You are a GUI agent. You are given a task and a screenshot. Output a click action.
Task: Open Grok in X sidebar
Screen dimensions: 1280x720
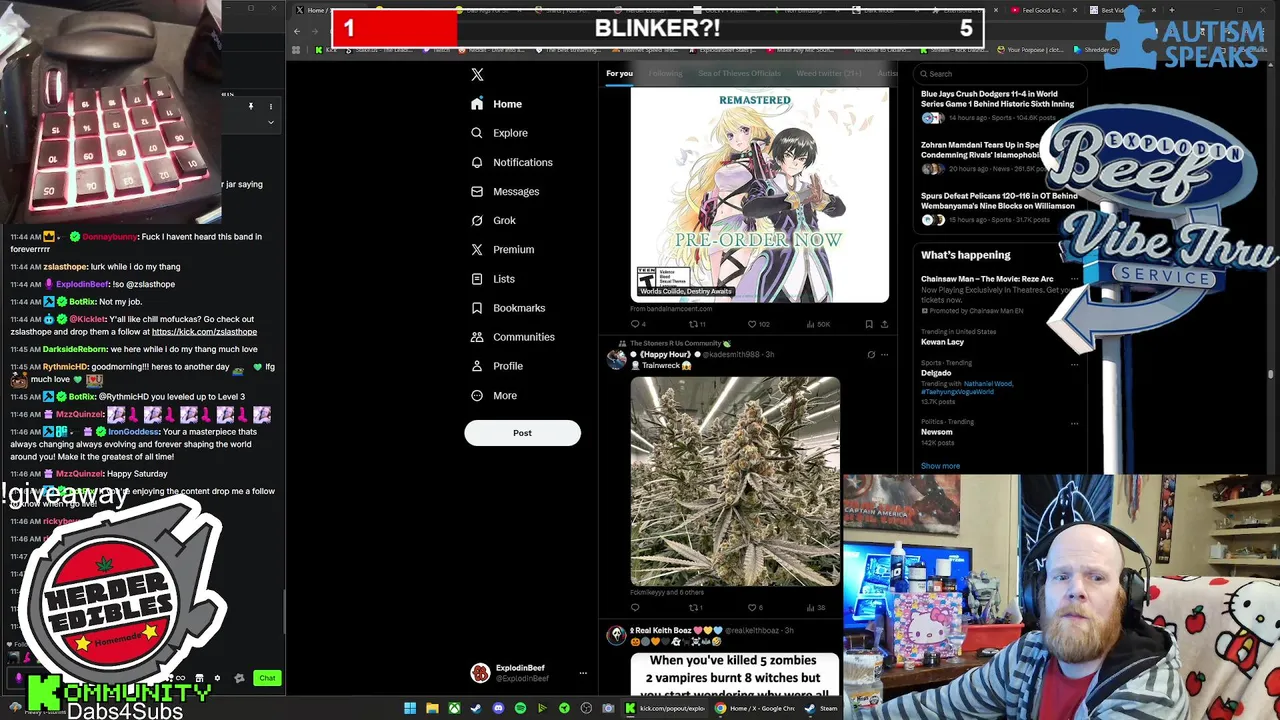pyautogui.click(x=493, y=220)
